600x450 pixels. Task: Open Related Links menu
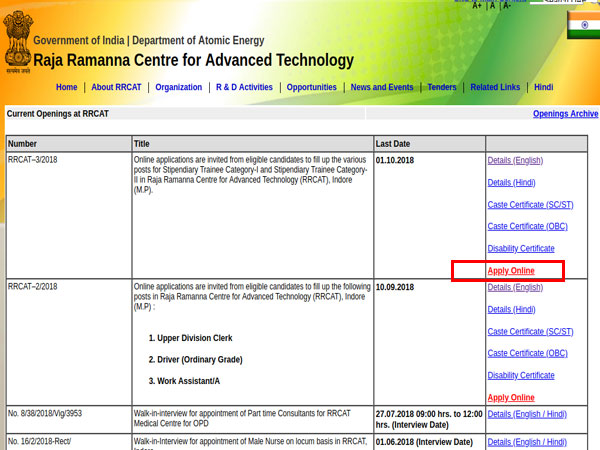pos(495,87)
